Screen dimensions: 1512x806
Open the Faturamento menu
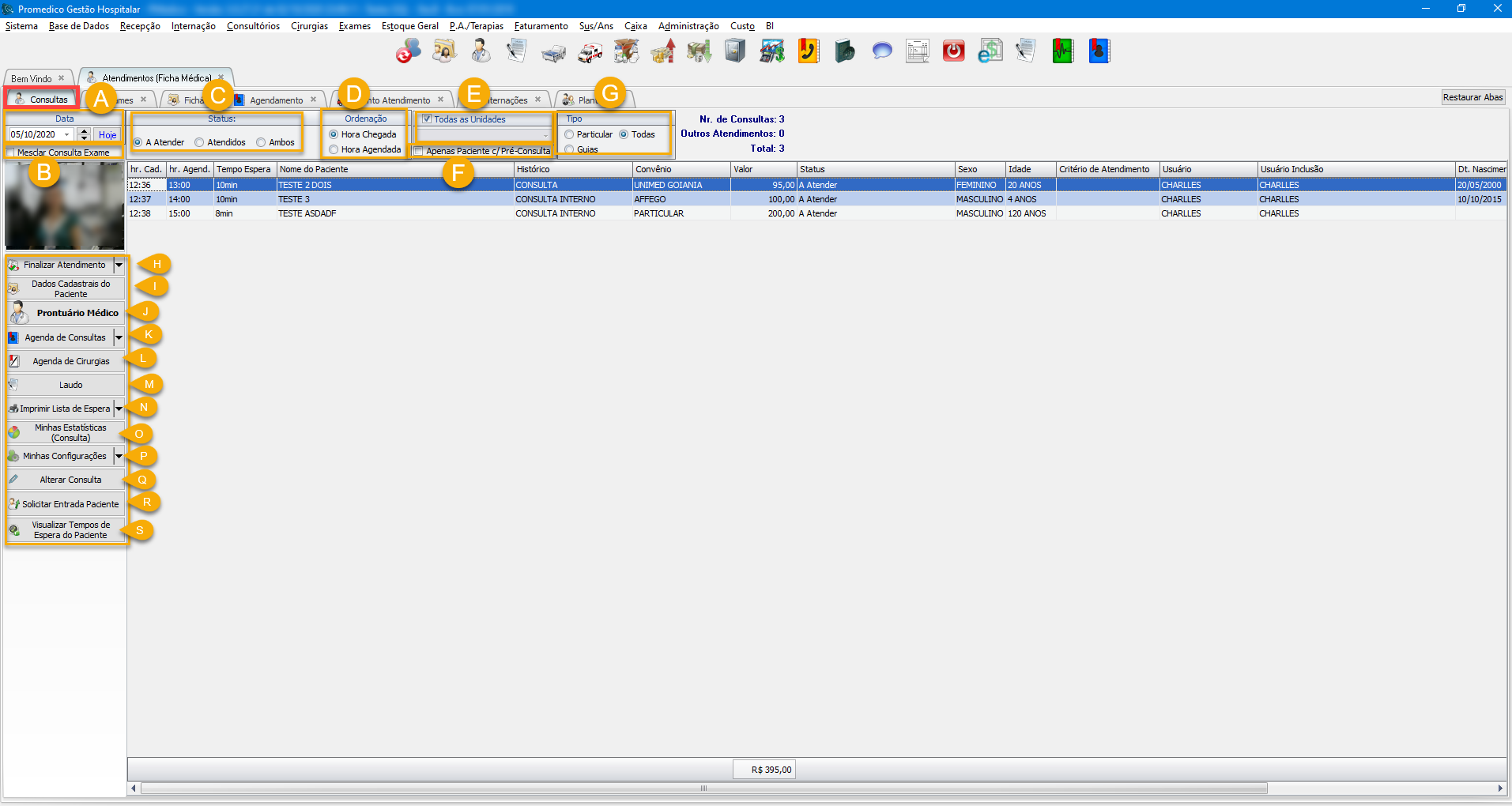[x=541, y=26]
